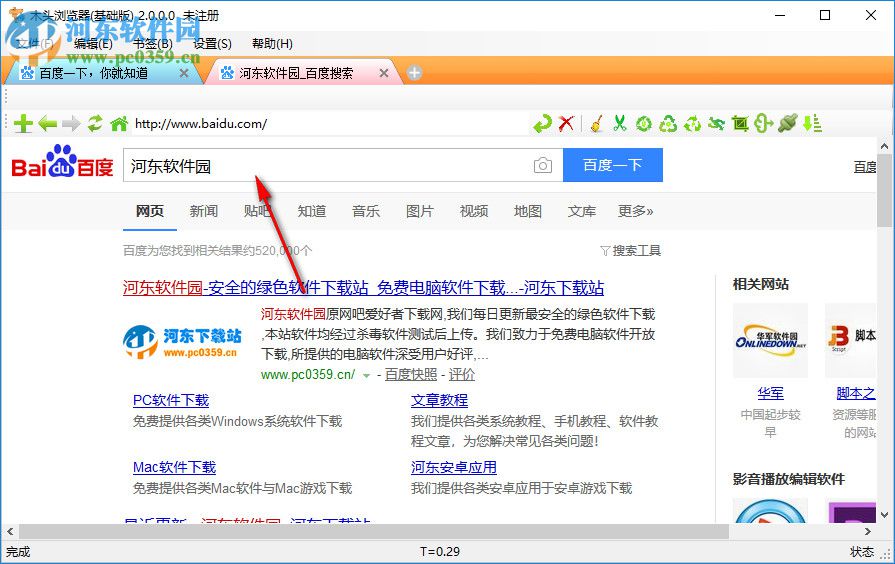Screen dimensions: 895x564
Task: Switch to 视频 results
Action: pos(474,211)
